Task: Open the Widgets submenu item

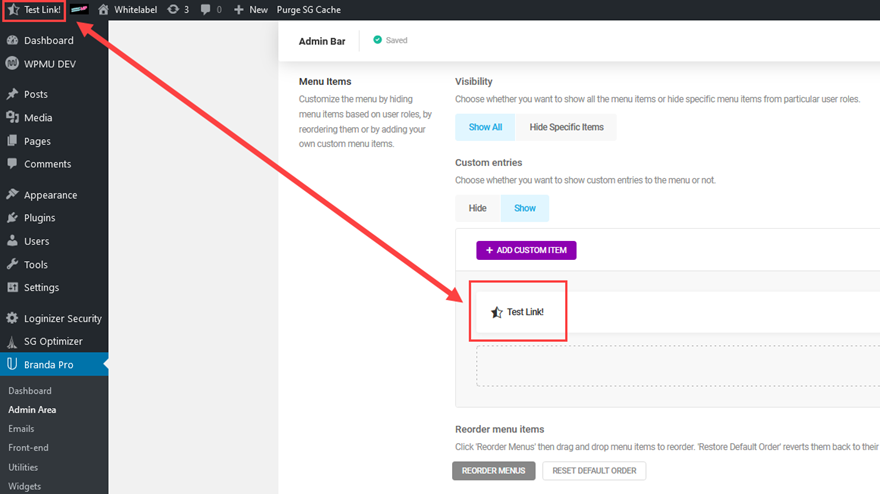Action: point(25,486)
